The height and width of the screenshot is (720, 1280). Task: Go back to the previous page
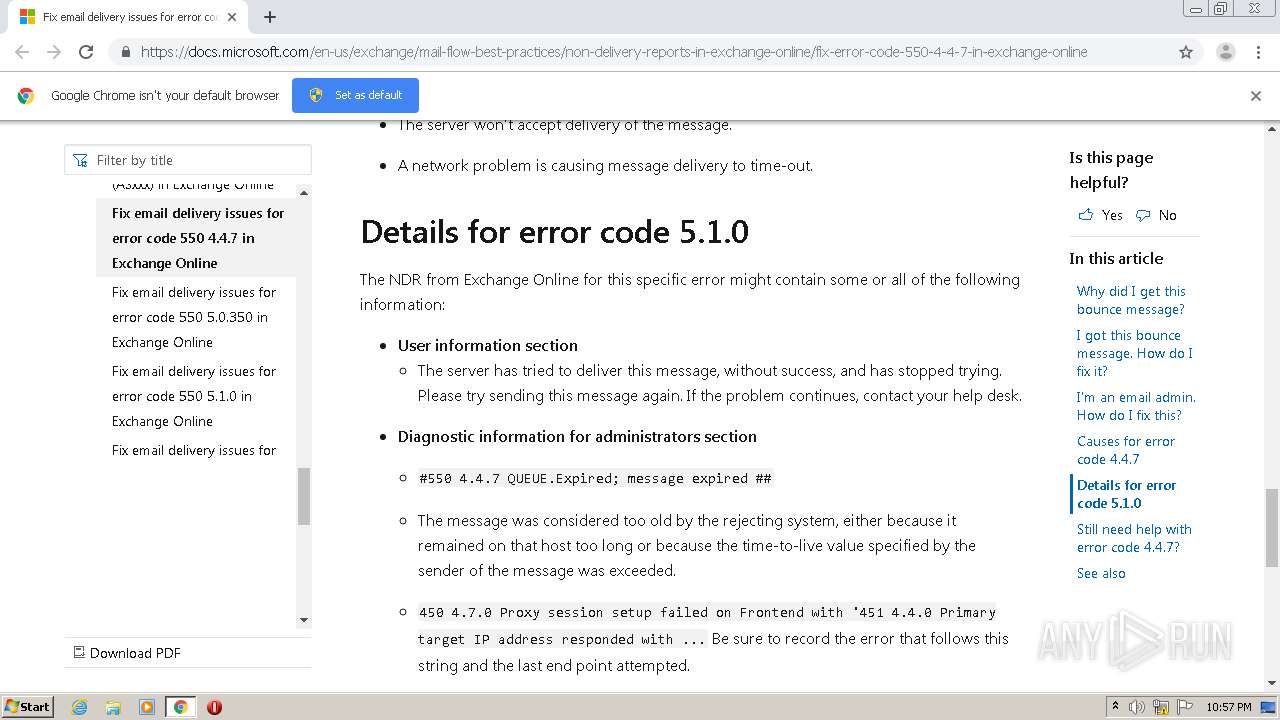tap(22, 52)
